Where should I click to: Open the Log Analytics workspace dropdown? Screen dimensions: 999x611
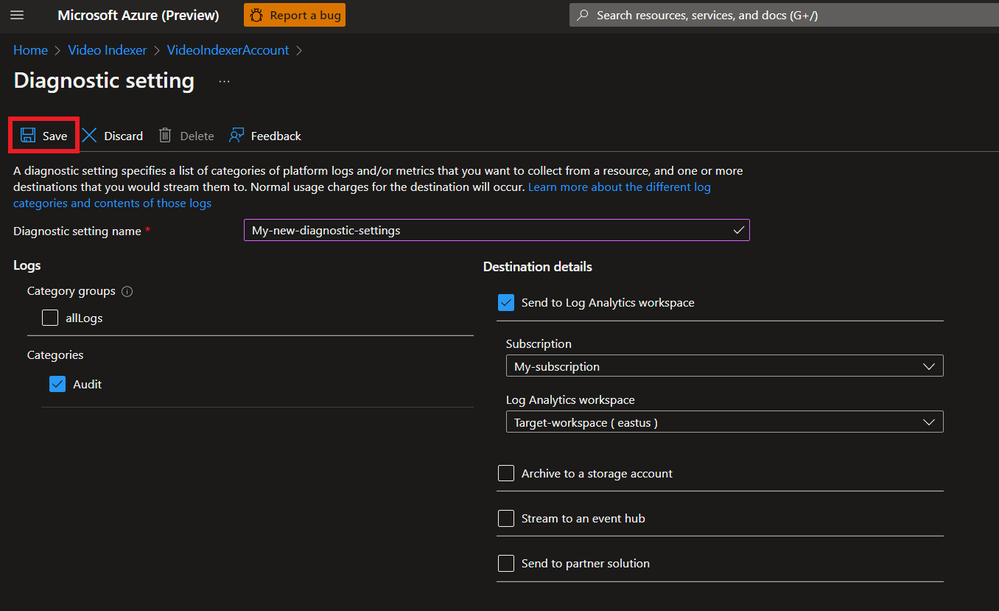[724, 422]
